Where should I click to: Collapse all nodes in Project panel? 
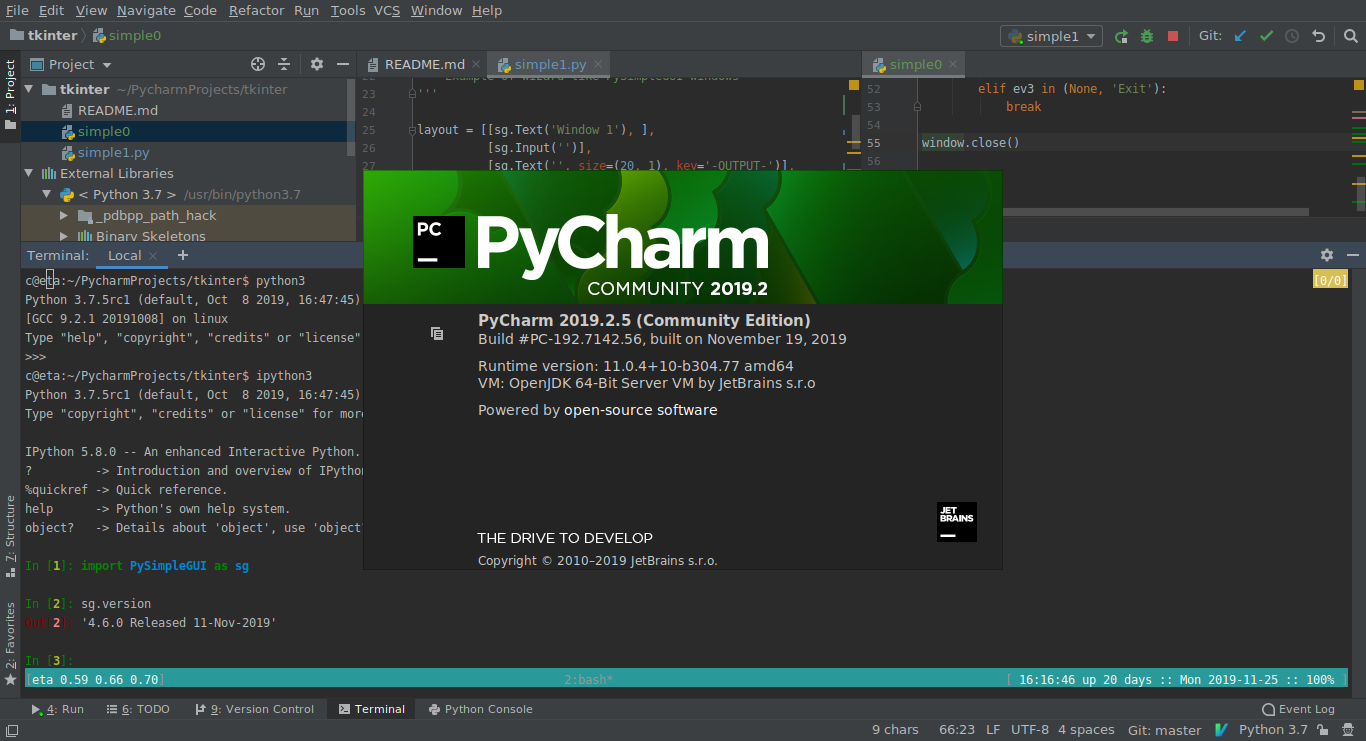pos(284,64)
